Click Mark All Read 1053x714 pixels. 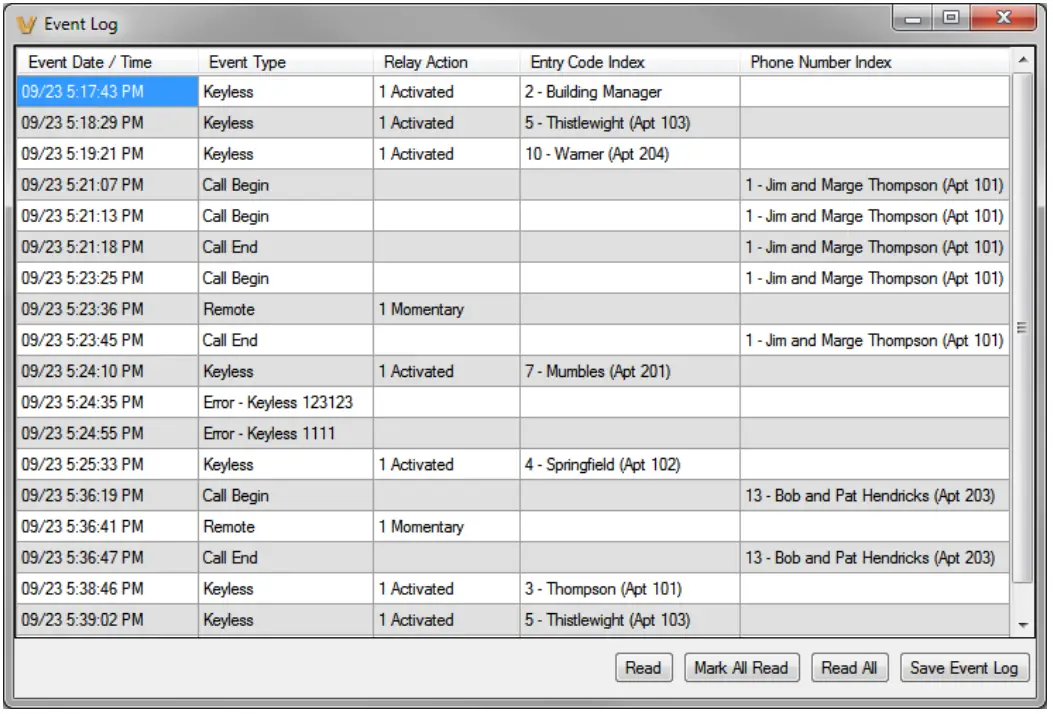(741, 668)
